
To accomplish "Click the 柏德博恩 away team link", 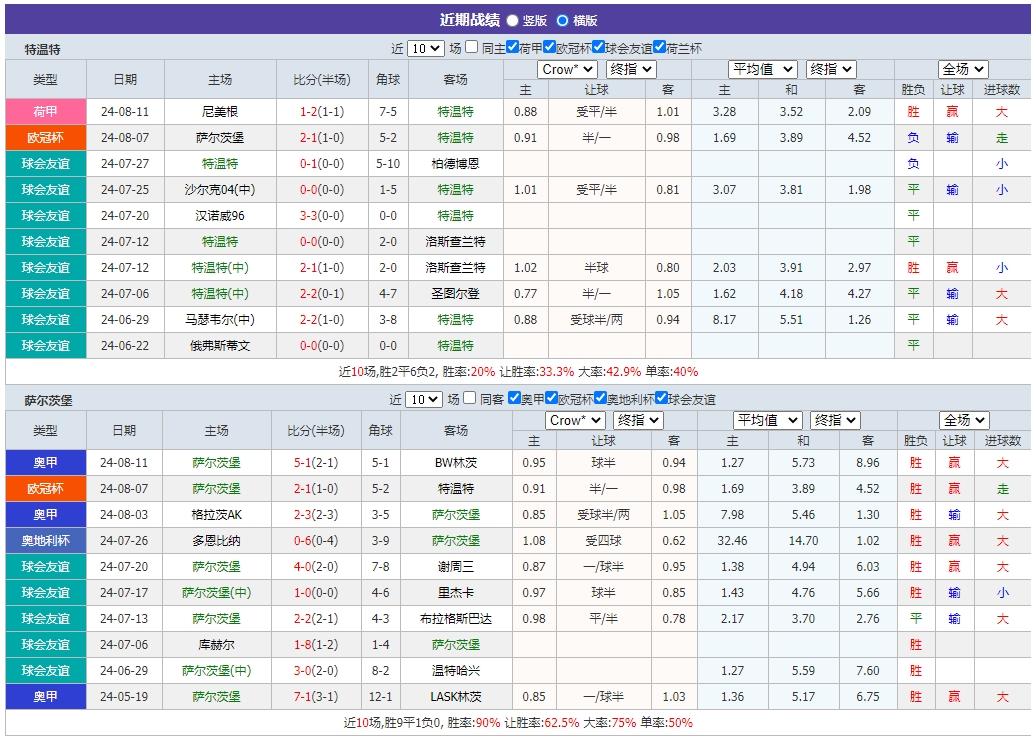I will point(457,163).
